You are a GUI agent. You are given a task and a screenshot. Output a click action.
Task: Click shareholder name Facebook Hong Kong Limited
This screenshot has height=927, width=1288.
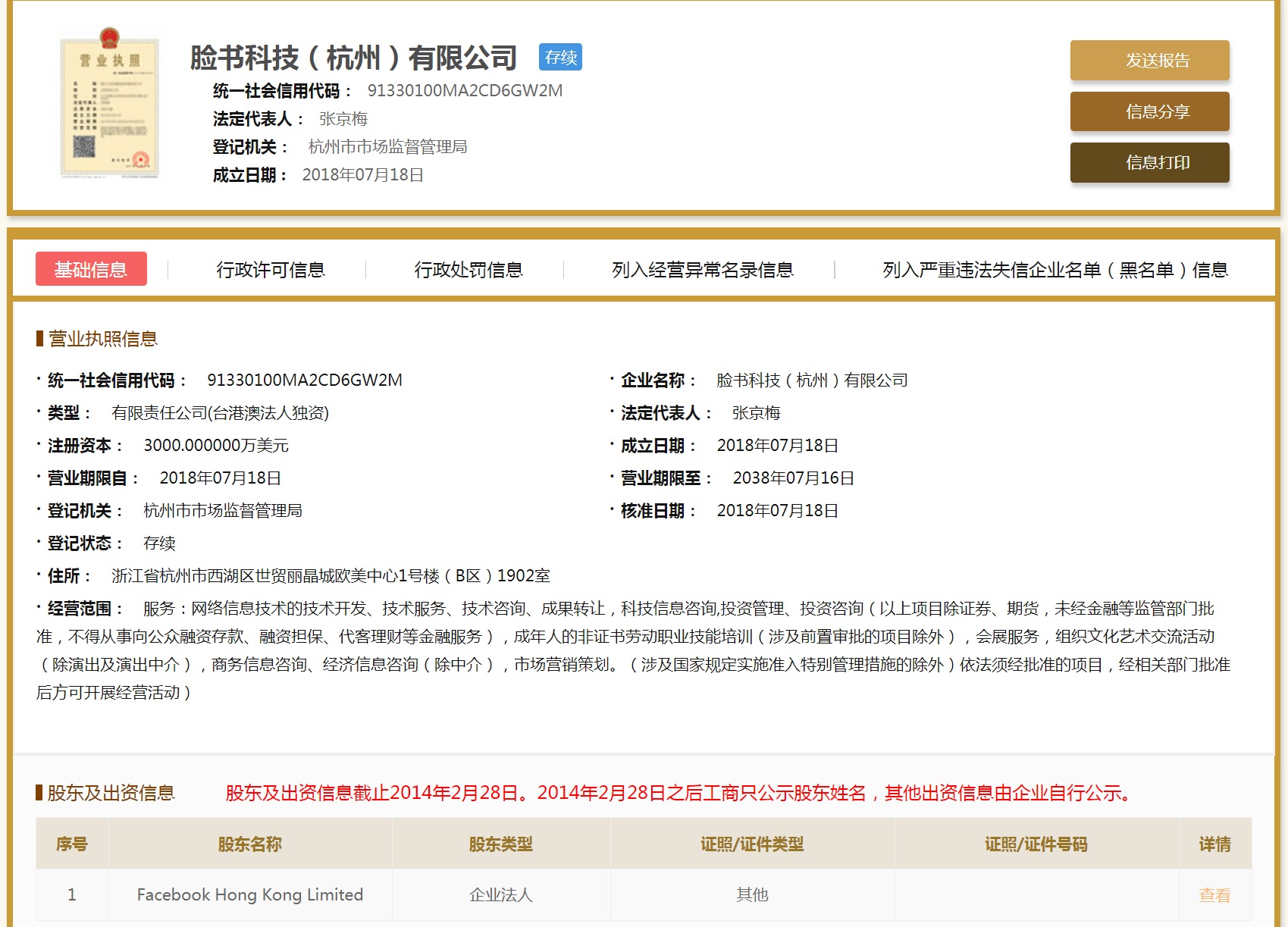[x=249, y=895]
